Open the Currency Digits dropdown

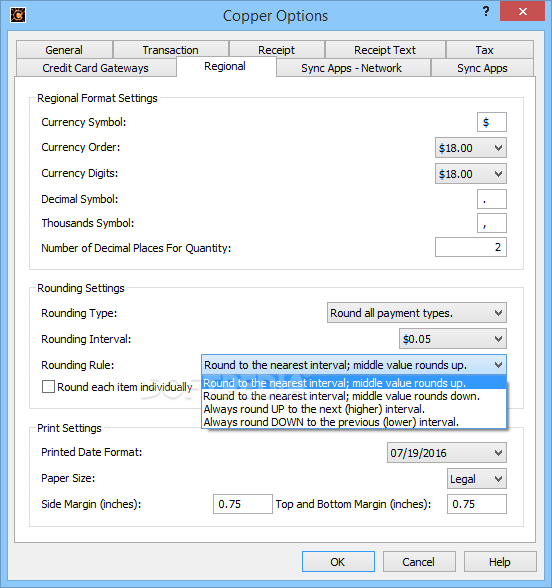[471, 174]
